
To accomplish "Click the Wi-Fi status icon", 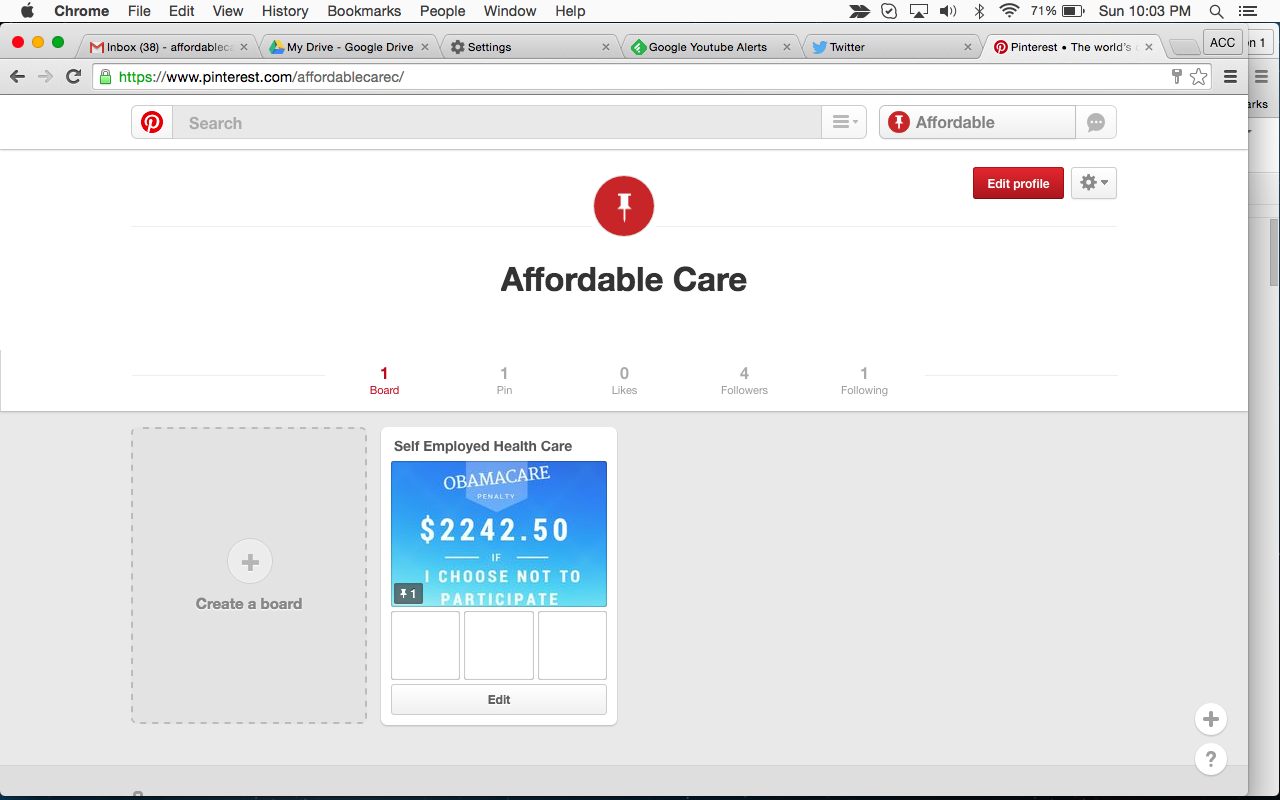I will tap(1010, 11).
